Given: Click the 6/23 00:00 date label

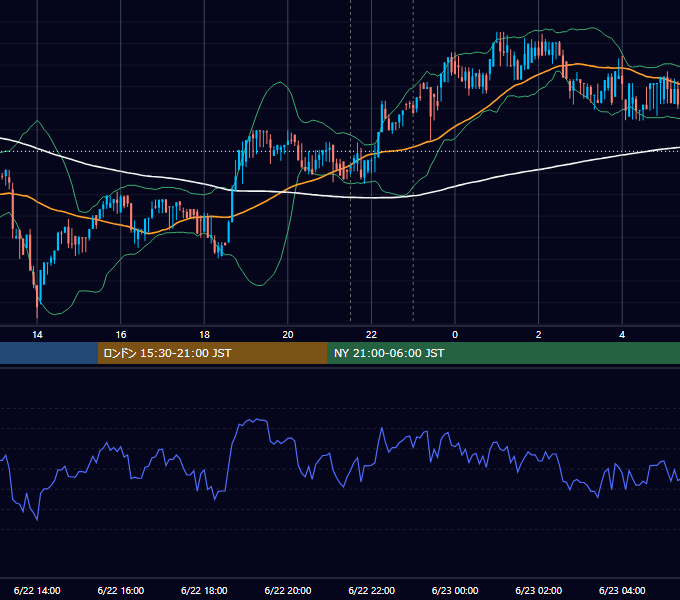Looking at the screenshot, I should pyautogui.click(x=455, y=590).
